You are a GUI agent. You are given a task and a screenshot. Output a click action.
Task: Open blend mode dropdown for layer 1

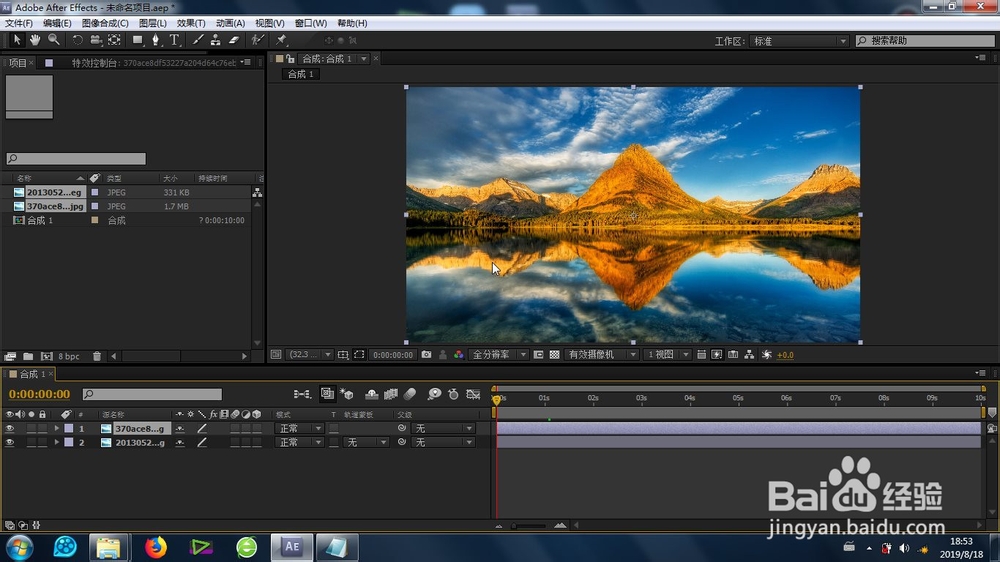(x=299, y=429)
